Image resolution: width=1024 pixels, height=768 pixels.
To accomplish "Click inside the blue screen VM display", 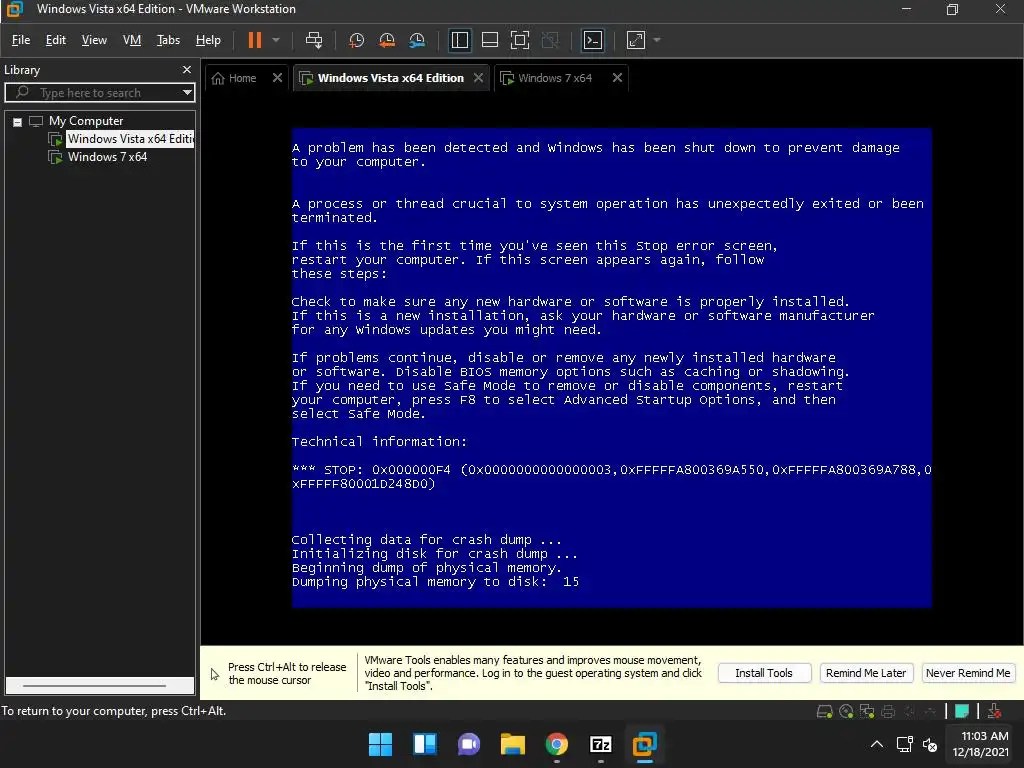I will pos(611,368).
